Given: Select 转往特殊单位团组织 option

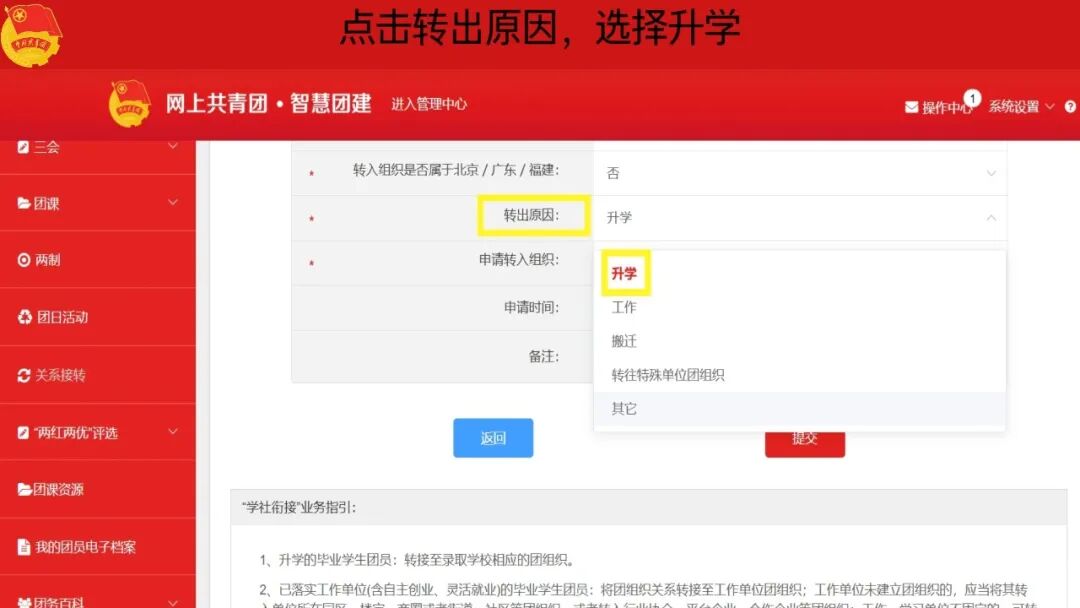Looking at the screenshot, I should click(x=800, y=375).
